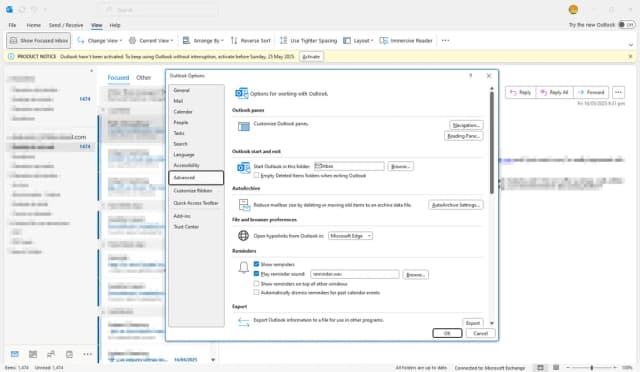Open Add-ins options page
Viewport: 640px width, 372px height.
(x=196, y=216)
